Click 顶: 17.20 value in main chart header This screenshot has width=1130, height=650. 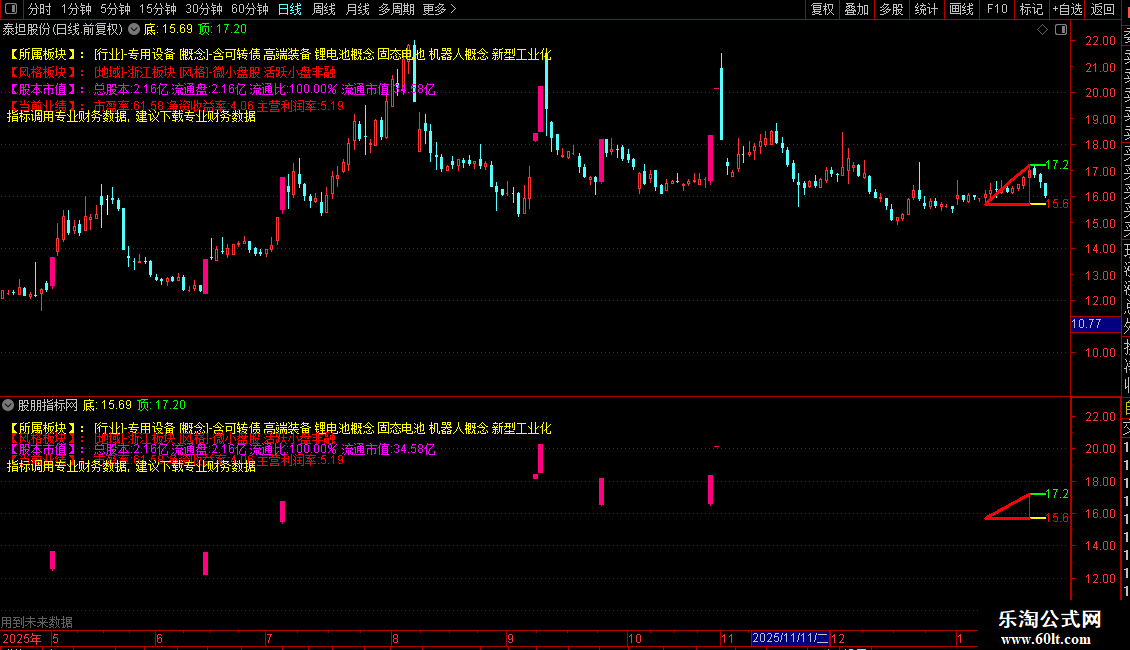[x=222, y=30]
